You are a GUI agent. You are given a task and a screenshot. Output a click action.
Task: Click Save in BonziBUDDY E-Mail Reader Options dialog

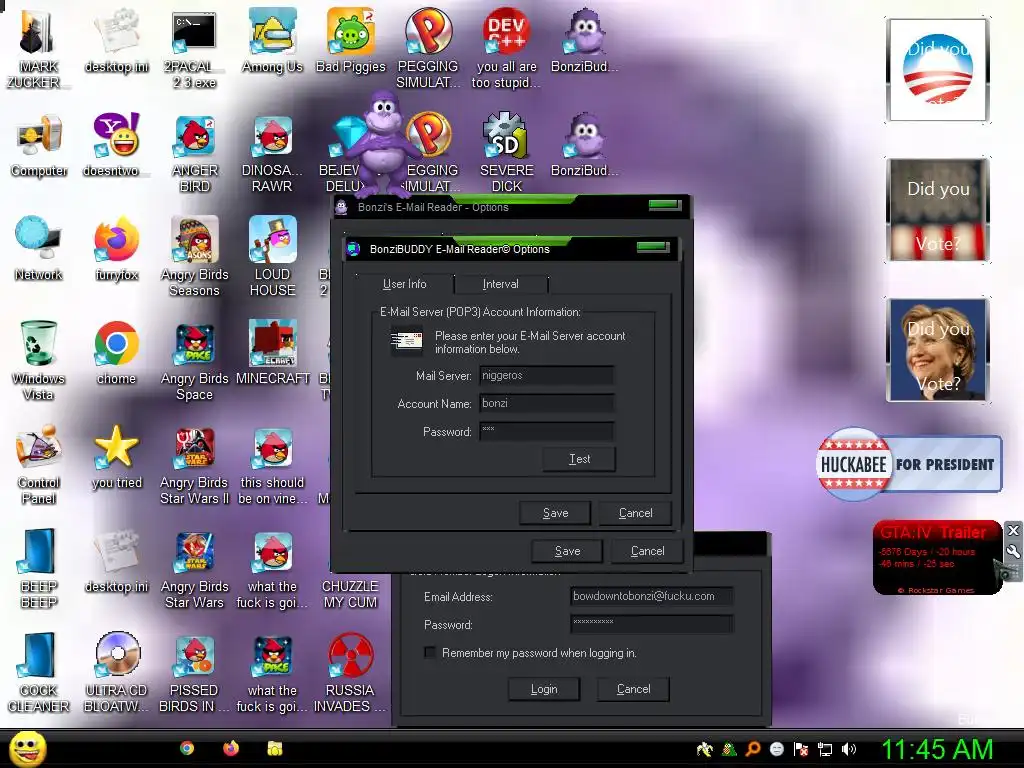click(x=555, y=513)
